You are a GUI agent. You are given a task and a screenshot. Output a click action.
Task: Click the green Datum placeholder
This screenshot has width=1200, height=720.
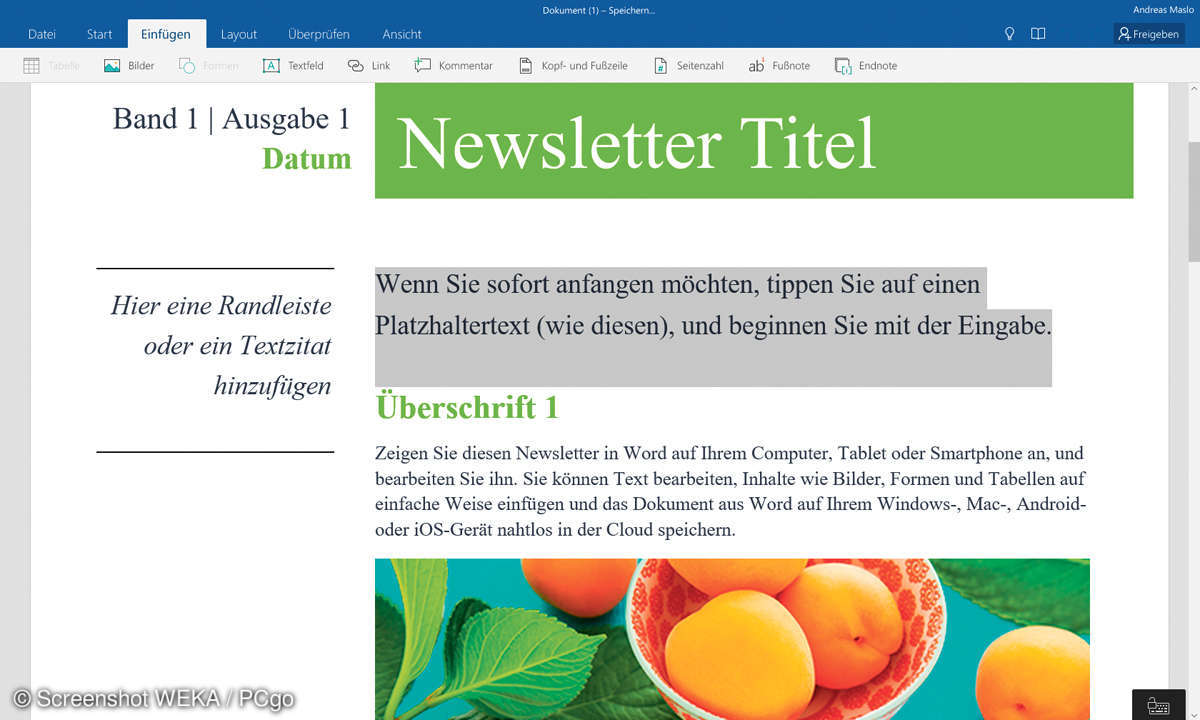pos(307,159)
